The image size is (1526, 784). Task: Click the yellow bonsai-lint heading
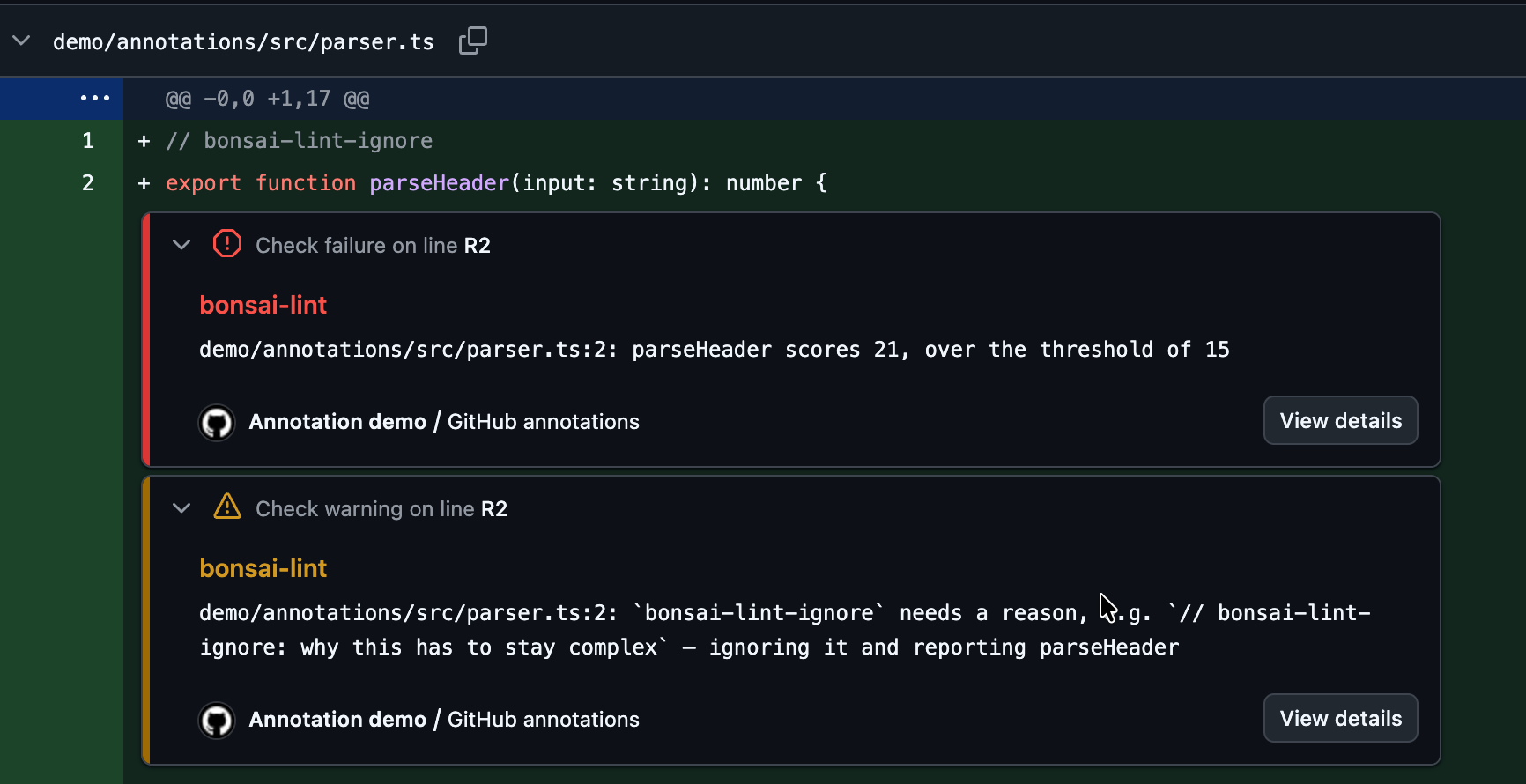[x=263, y=568]
